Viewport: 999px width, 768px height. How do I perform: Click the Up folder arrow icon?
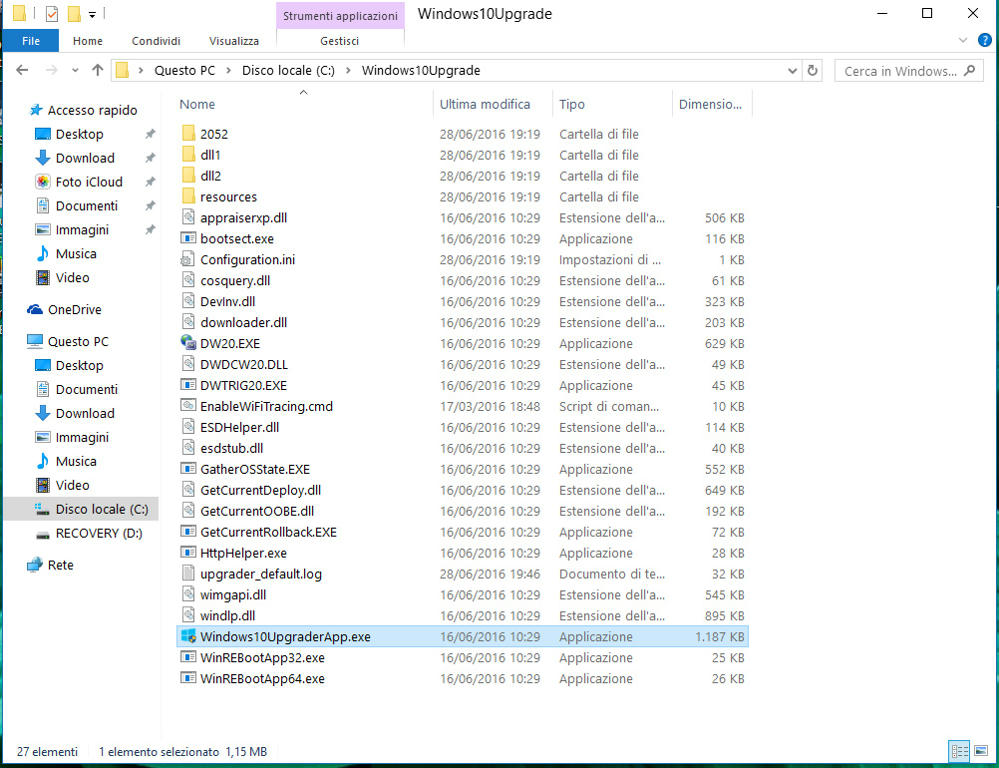(97, 71)
